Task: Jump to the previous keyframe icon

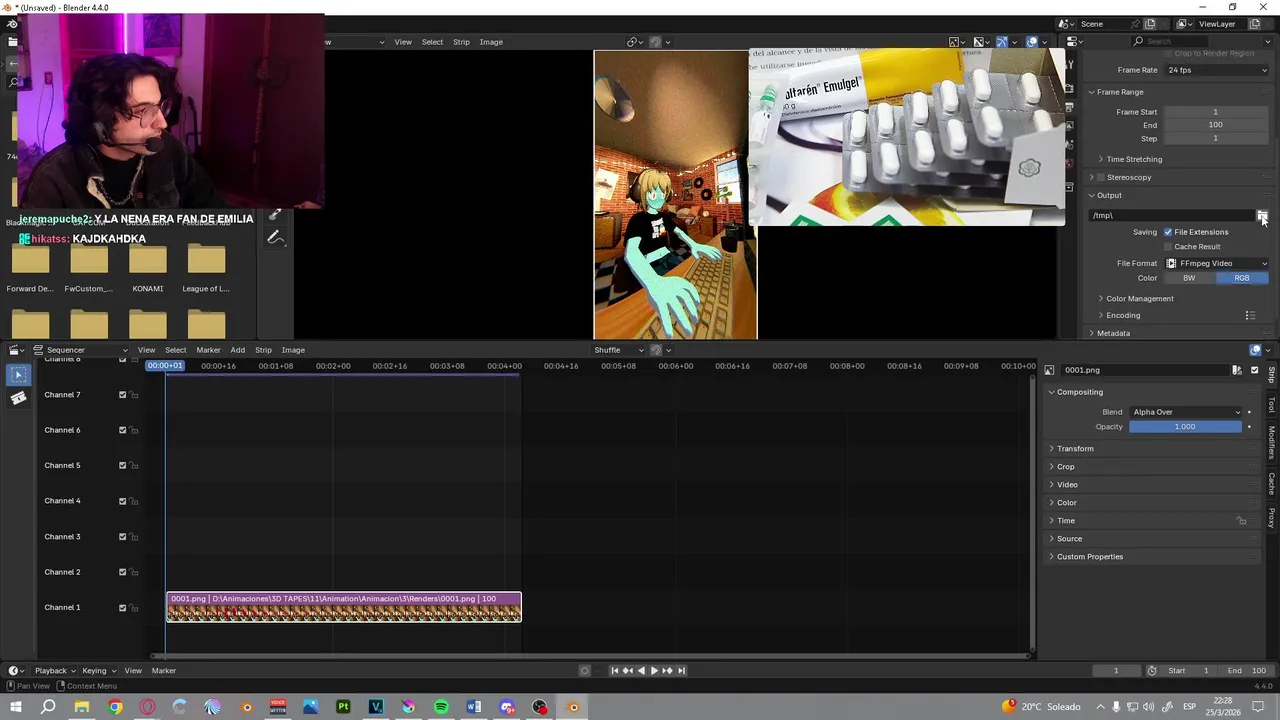Action: 628,671
